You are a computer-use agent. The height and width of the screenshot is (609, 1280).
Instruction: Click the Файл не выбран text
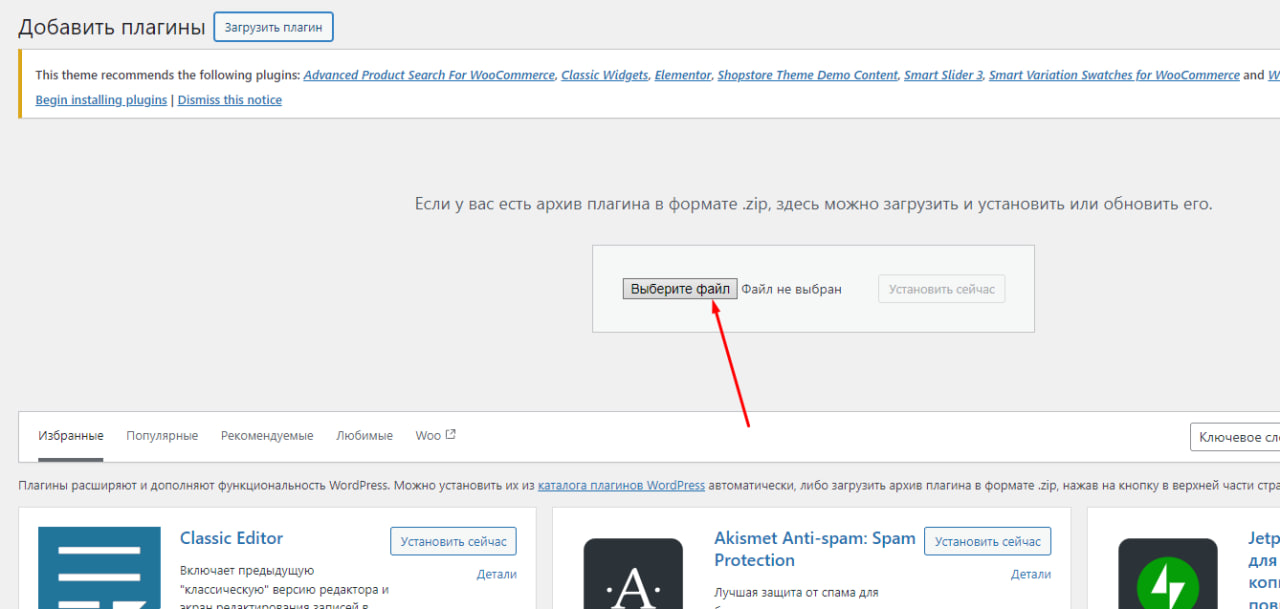pos(791,289)
